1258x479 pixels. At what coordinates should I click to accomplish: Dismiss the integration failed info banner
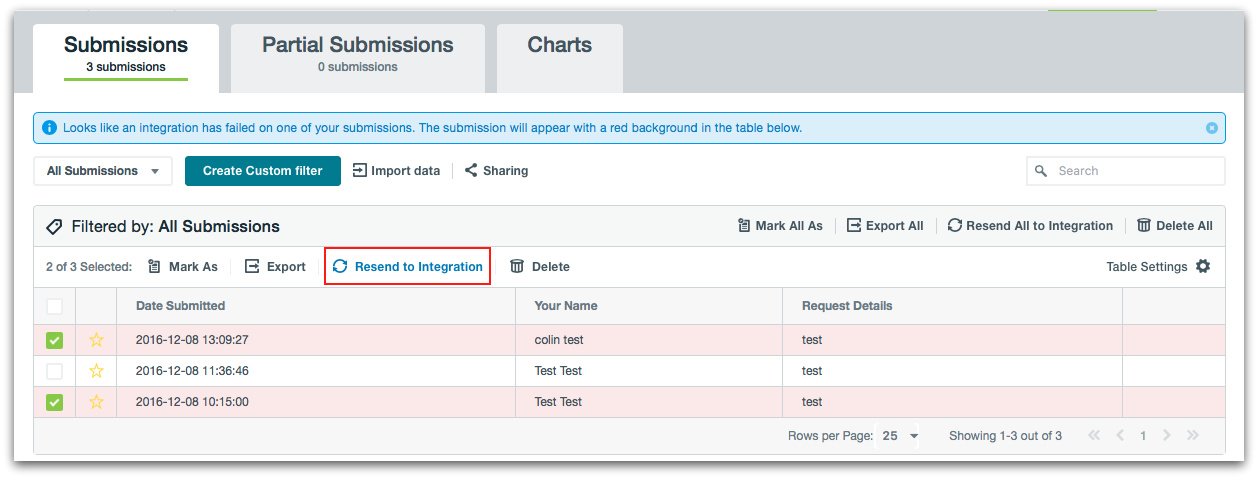[x=1211, y=128]
